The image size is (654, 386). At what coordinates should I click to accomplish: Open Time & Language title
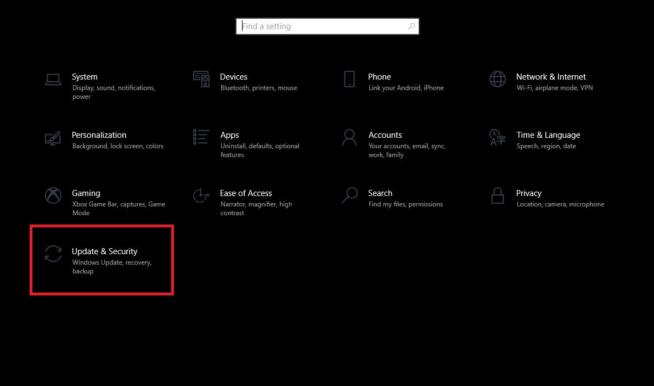[x=548, y=135]
